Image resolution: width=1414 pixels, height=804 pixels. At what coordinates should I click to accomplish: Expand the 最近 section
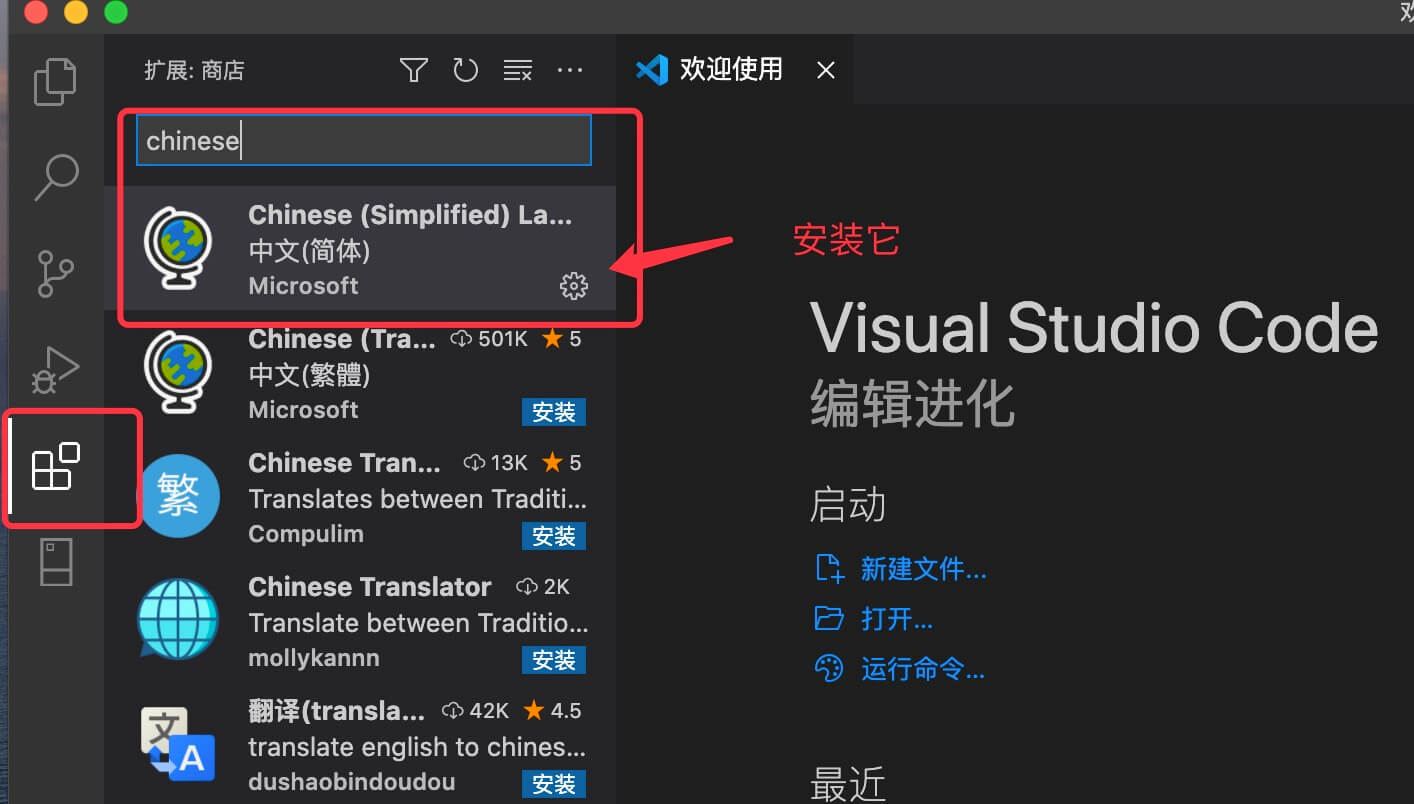click(848, 783)
